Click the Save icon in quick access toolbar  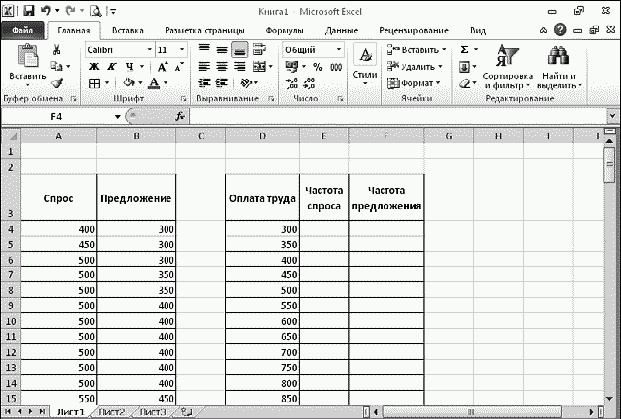point(29,11)
